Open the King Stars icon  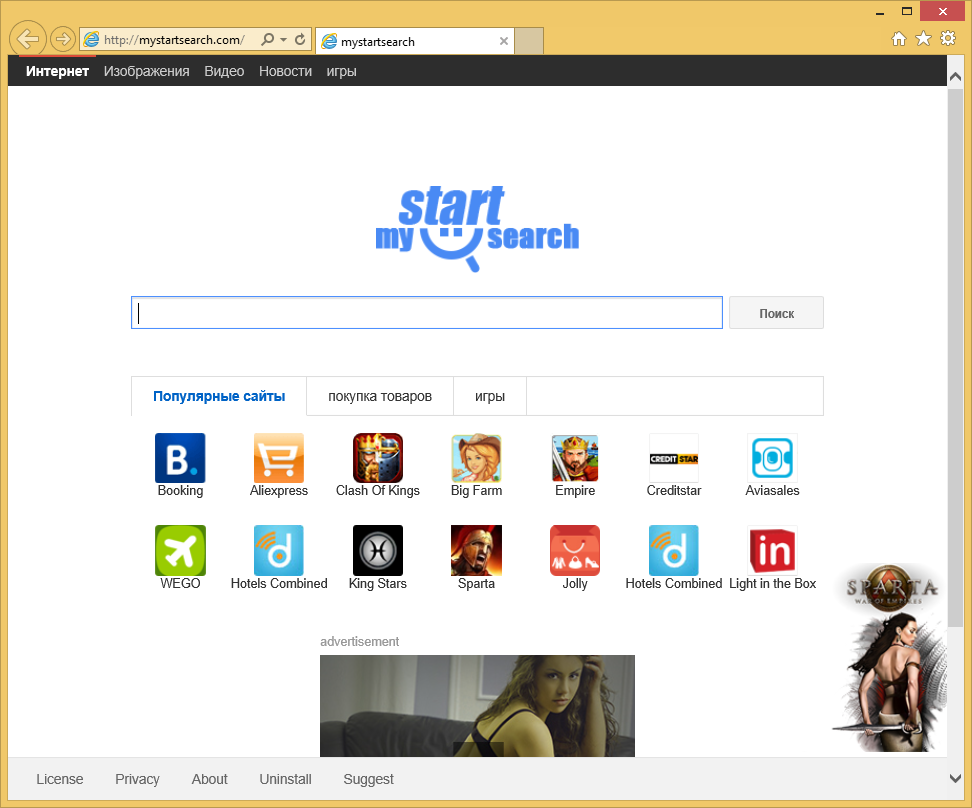click(x=378, y=551)
